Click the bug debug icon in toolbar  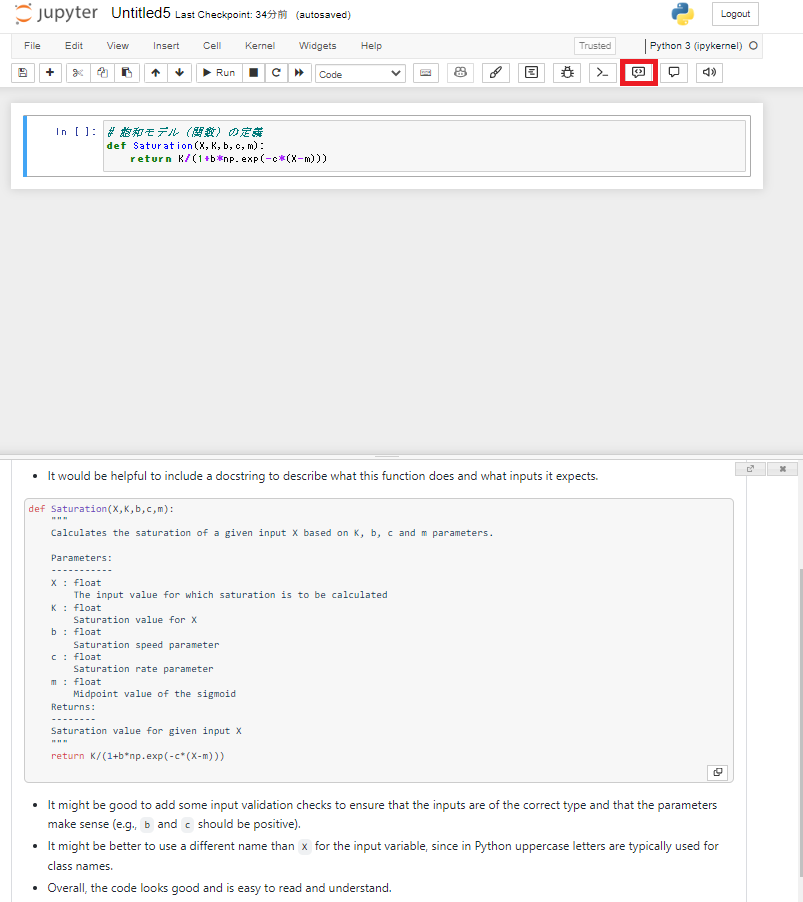(566, 73)
